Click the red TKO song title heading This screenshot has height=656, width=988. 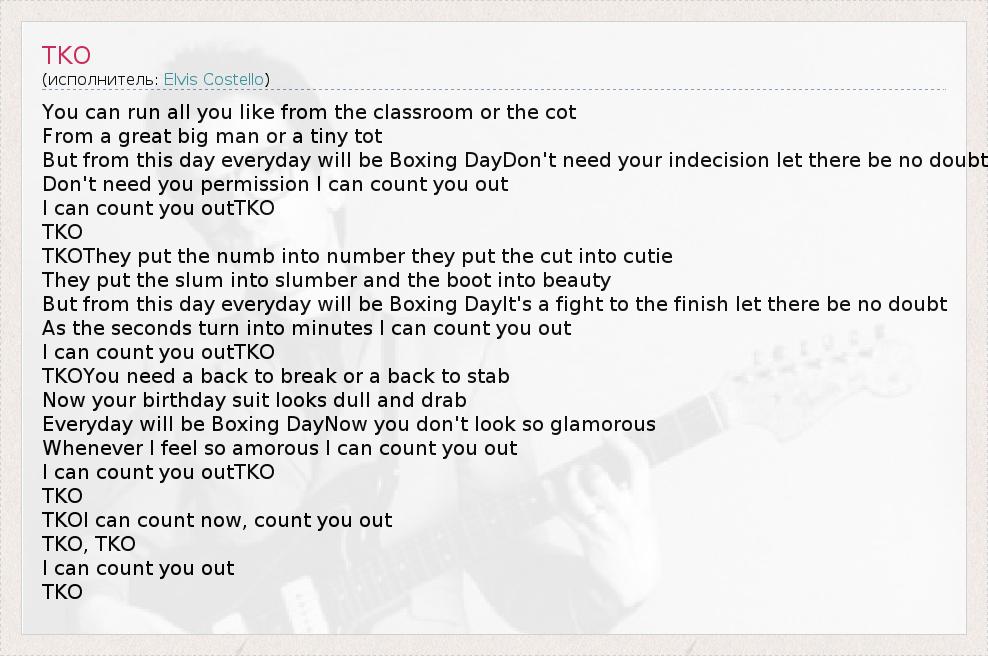coord(66,56)
